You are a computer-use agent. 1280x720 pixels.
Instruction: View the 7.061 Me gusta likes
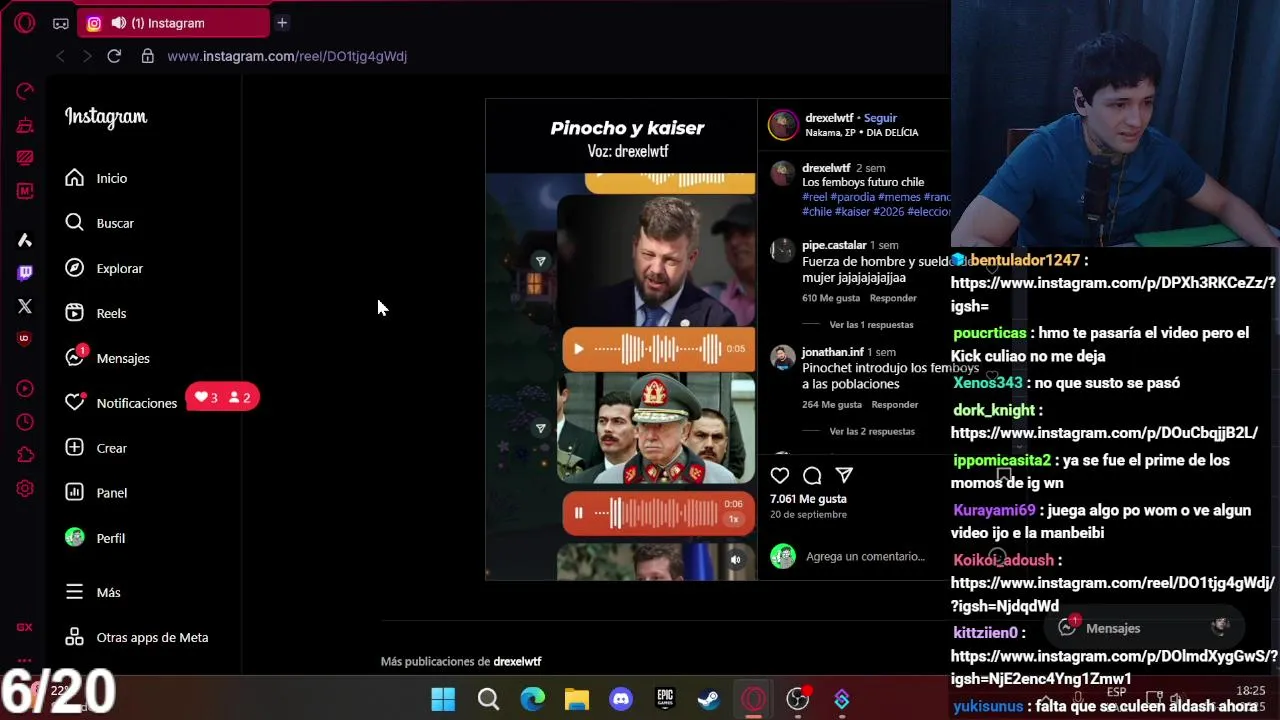tap(808, 498)
